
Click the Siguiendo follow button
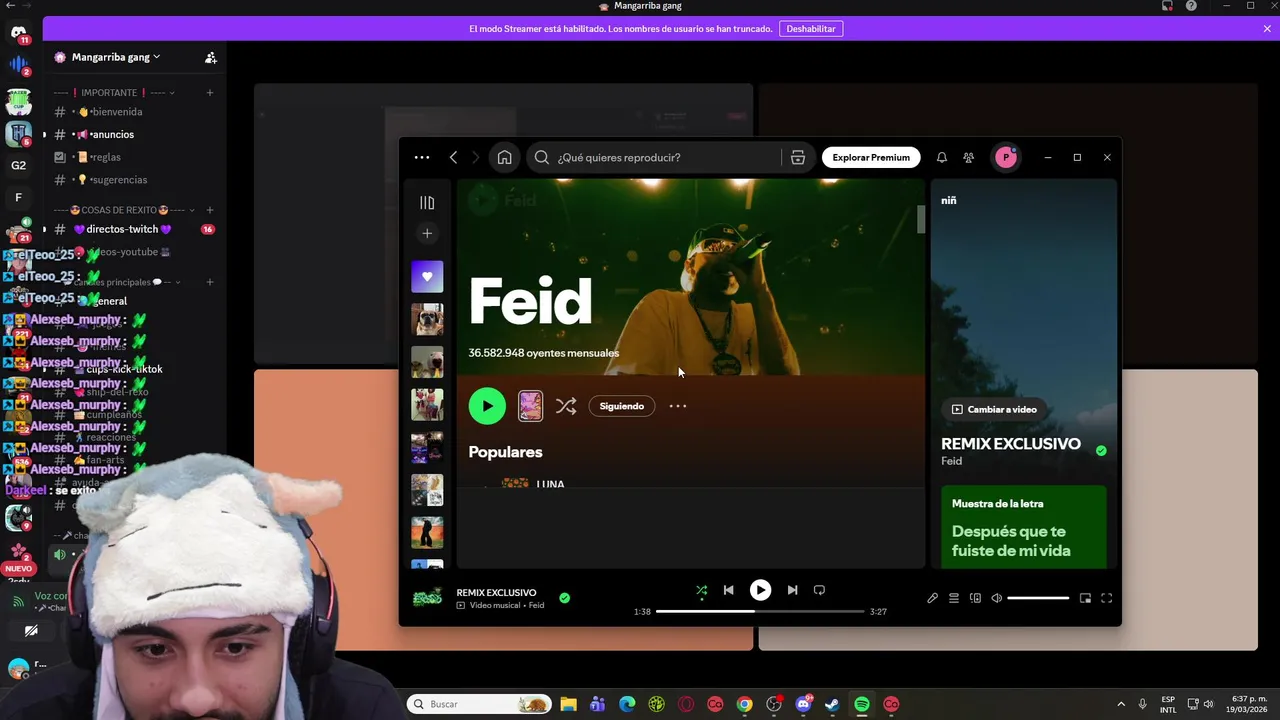(622, 406)
